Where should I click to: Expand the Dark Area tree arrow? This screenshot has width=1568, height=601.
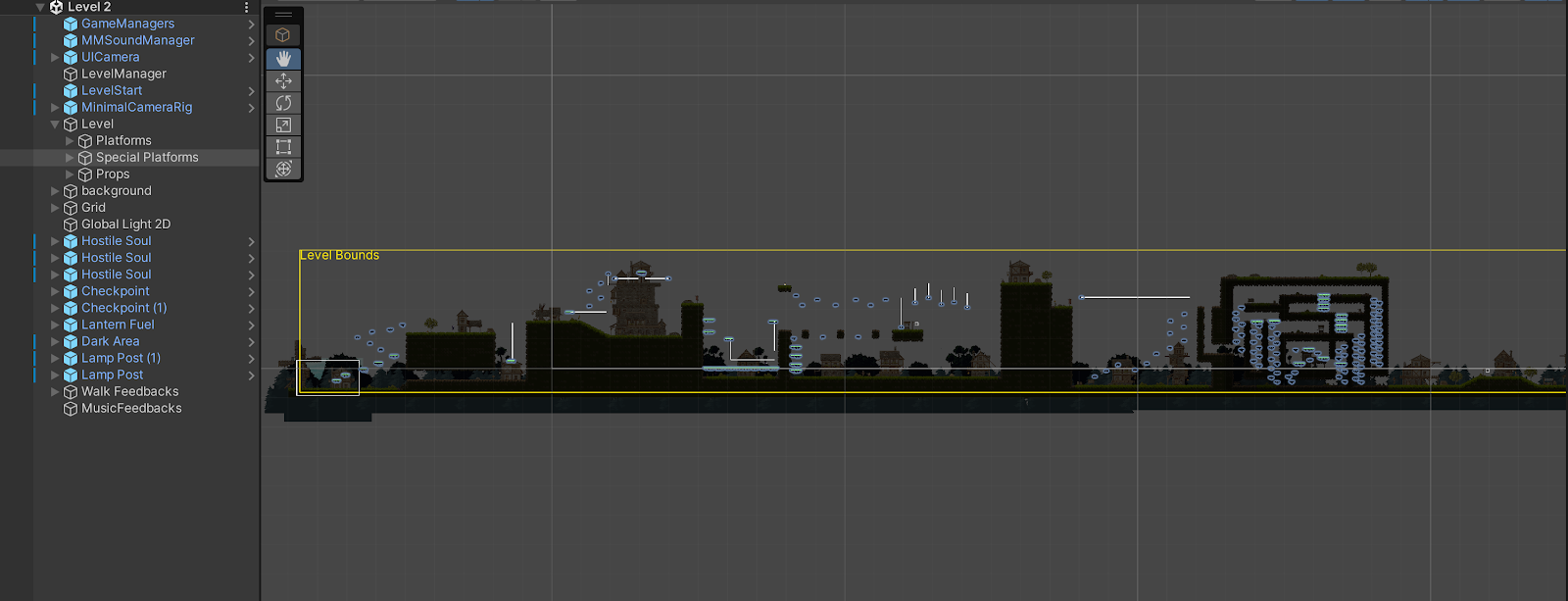[x=55, y=341]
